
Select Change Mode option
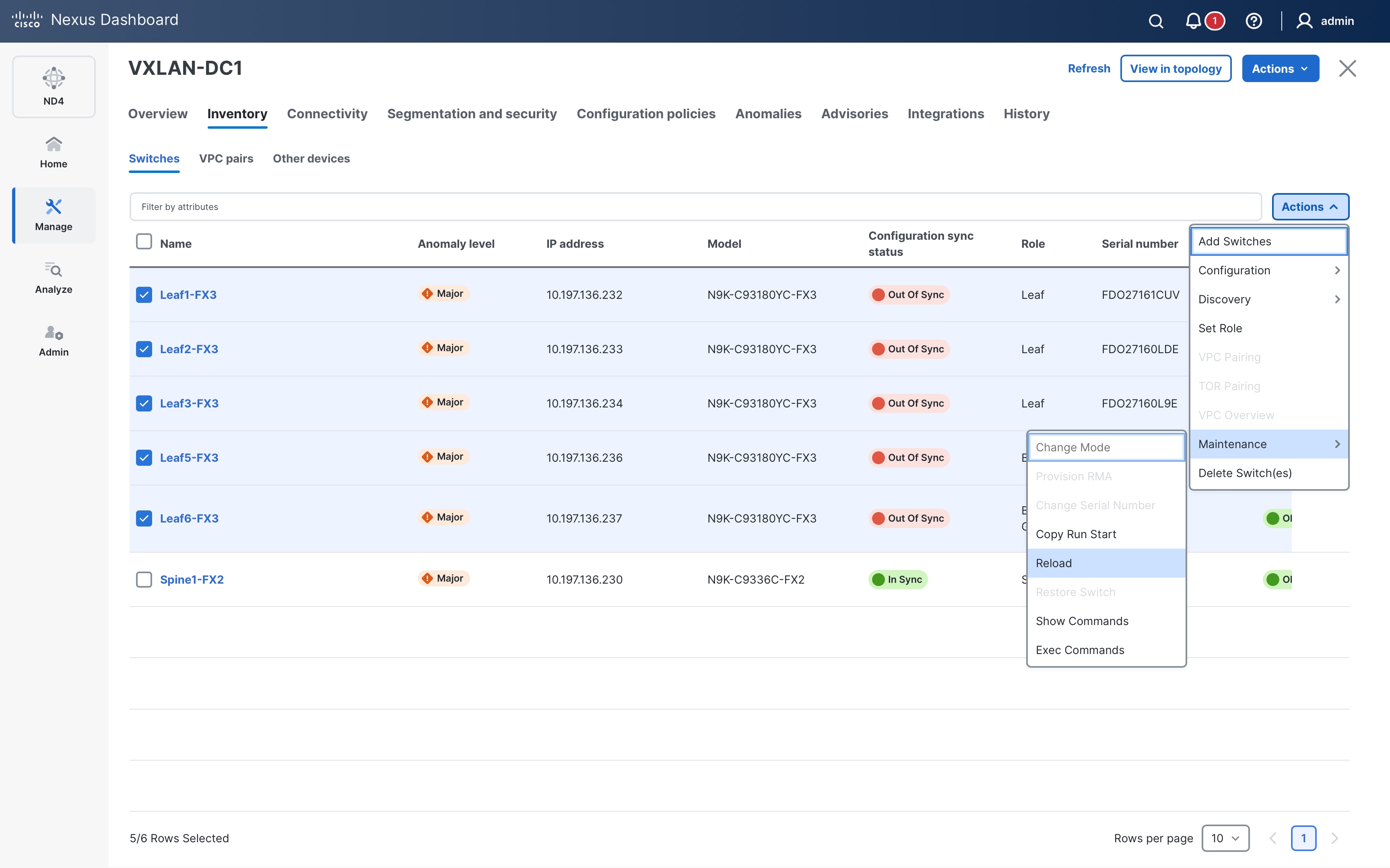1106,447
